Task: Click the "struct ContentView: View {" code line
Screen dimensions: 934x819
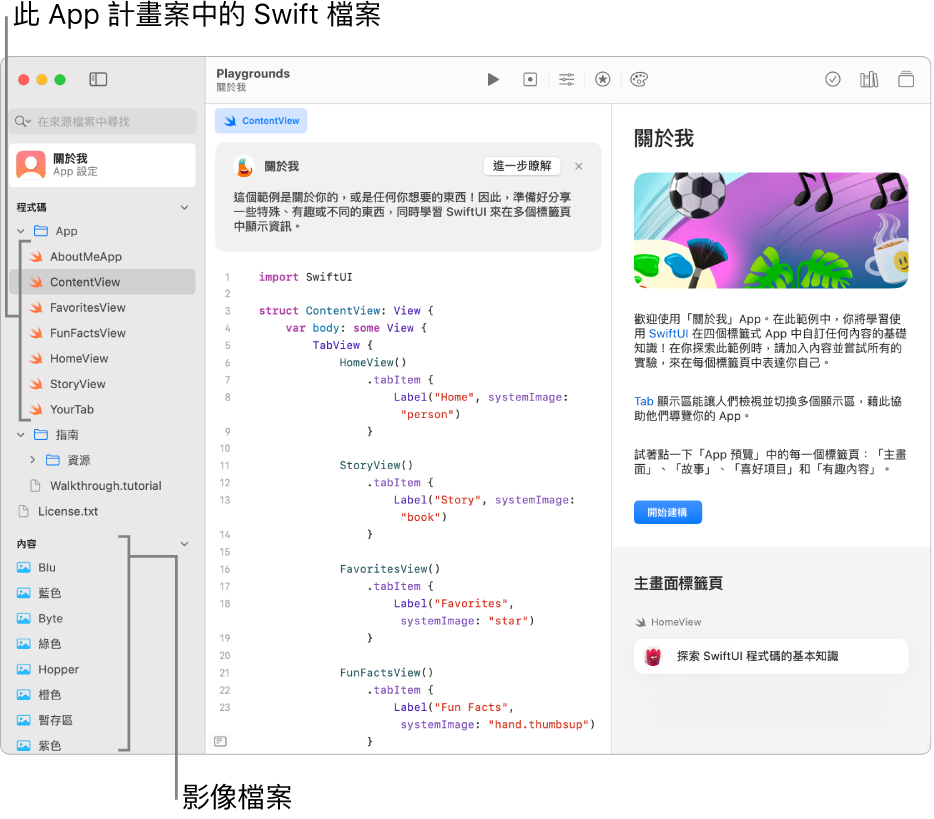Action: coord(345,311)
